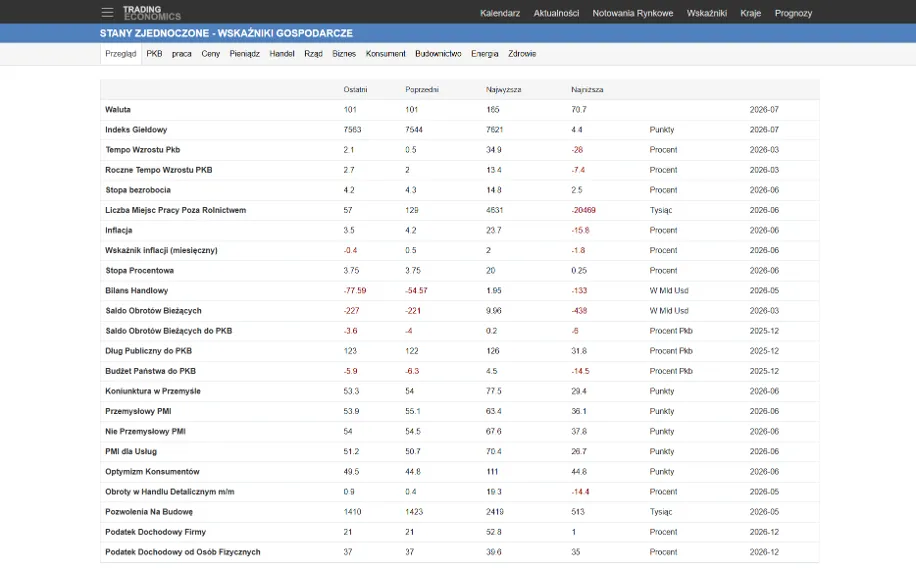The image size is (916, 571).
Task: Open the Dług Publiczny do PKB link
Action: (x=148, y=351)
